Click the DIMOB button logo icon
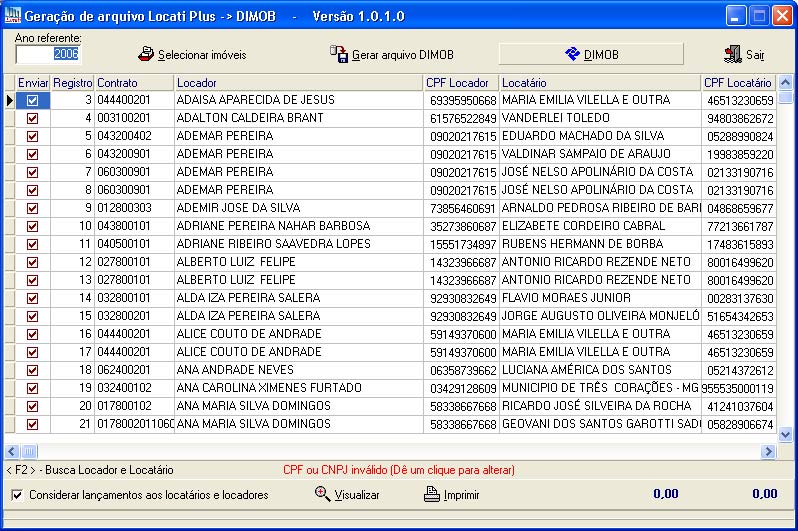Viewport: 798px width, 531px height. point(573,54)
